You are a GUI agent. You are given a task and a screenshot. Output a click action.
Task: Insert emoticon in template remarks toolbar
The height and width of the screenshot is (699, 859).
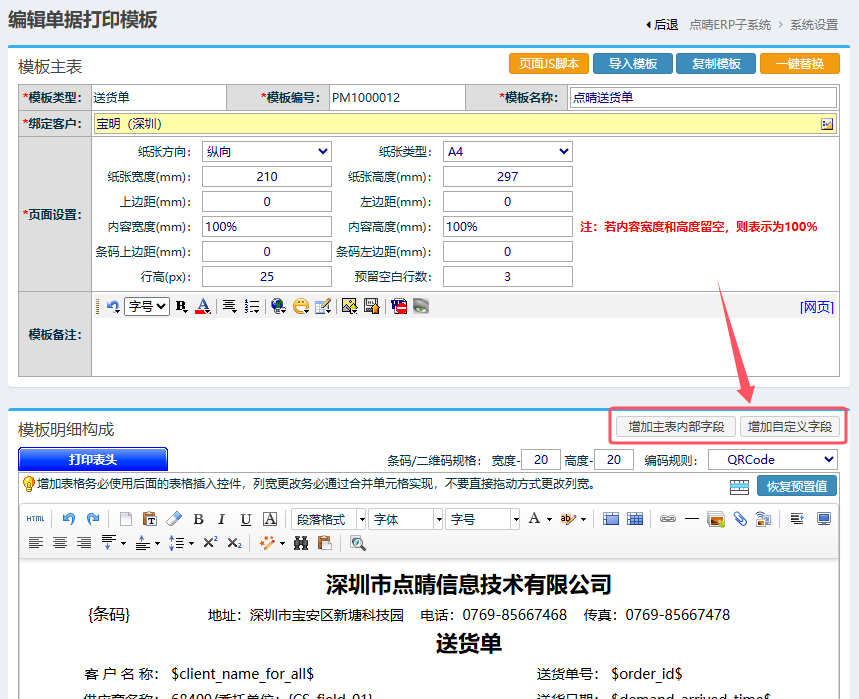click(300, 307)
